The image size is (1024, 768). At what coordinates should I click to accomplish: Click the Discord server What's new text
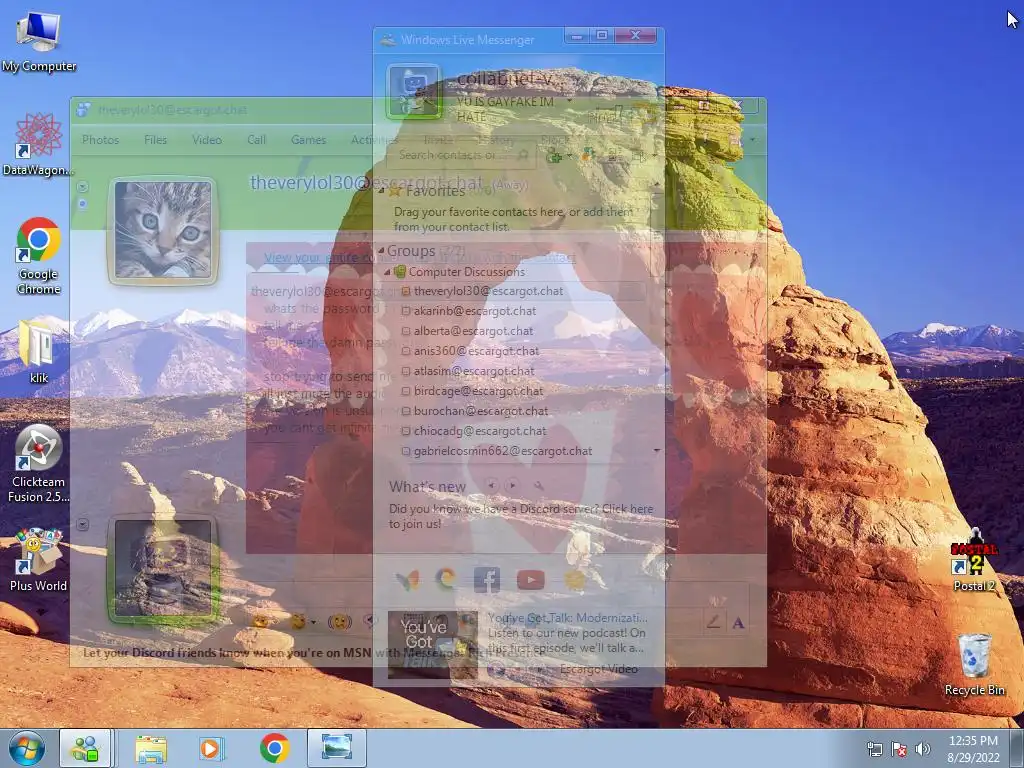[x=520, y=516]
